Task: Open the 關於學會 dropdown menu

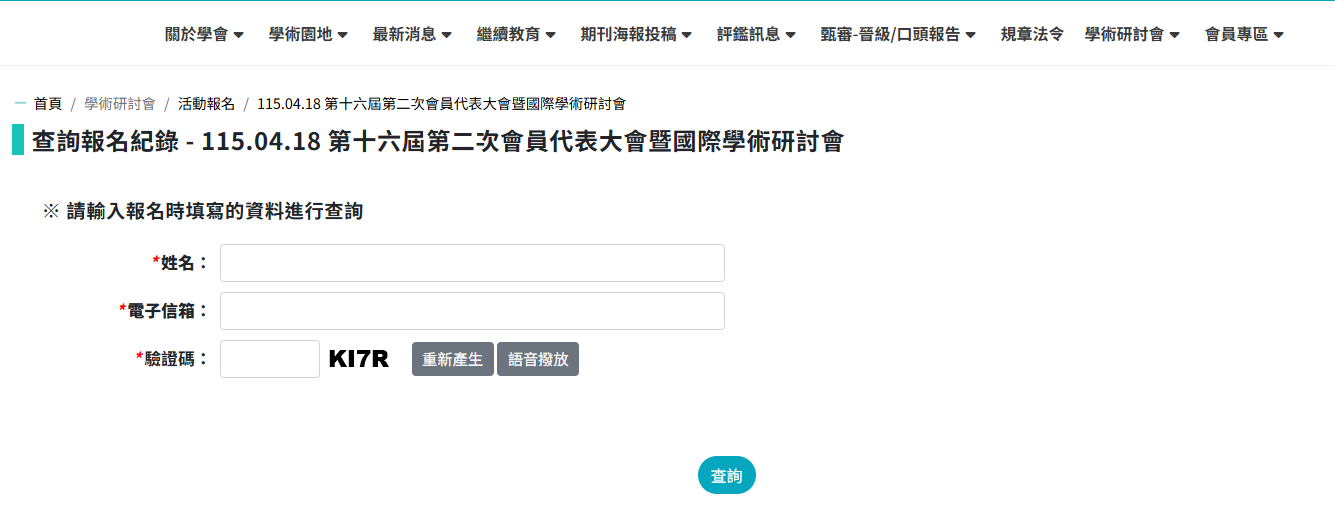Action: coord(204,34)
